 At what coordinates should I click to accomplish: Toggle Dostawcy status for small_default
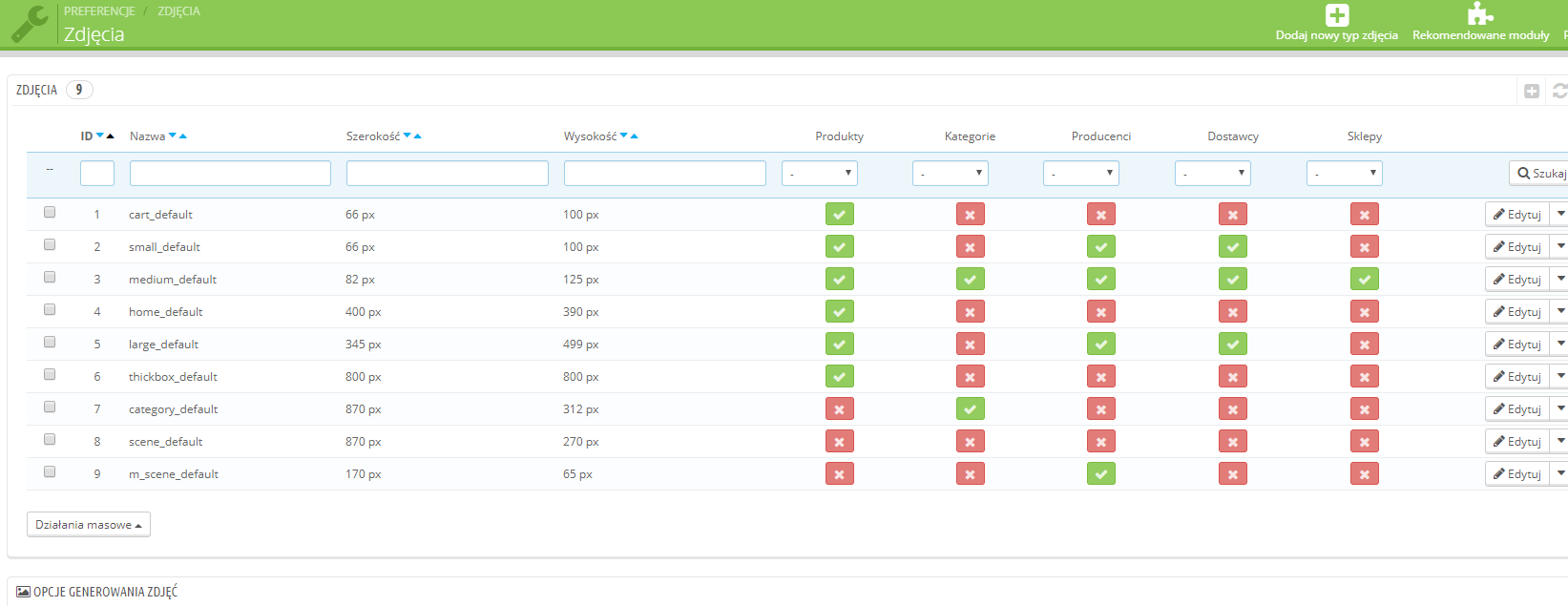(1233, 247)
